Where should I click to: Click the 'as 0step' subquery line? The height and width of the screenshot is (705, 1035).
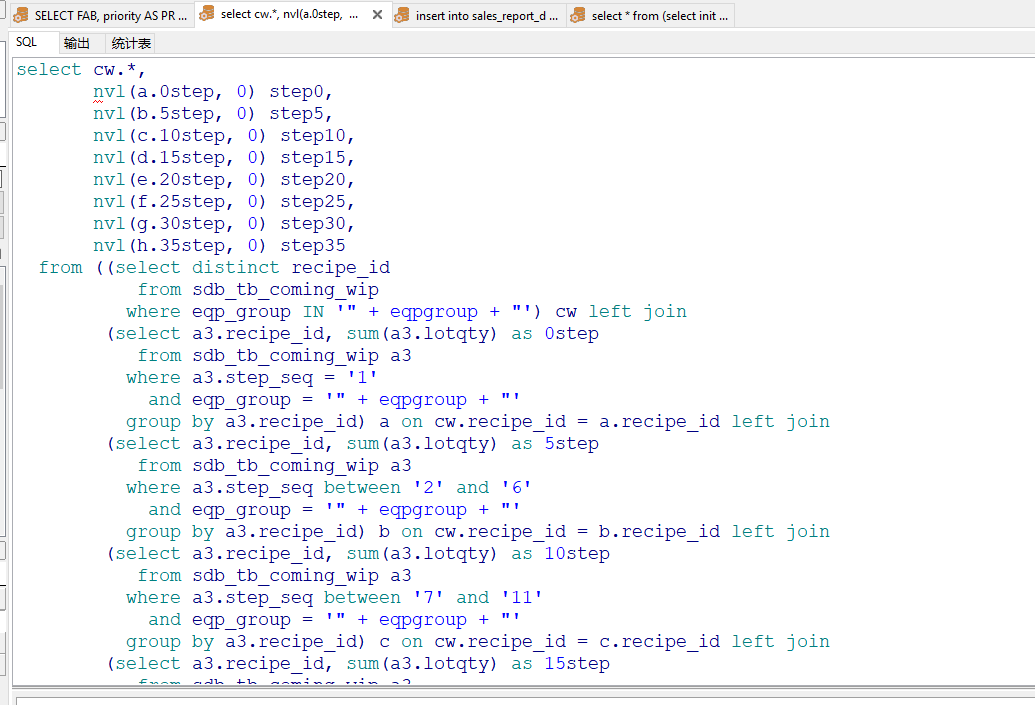pyautogui.click(x=353, y=333)
